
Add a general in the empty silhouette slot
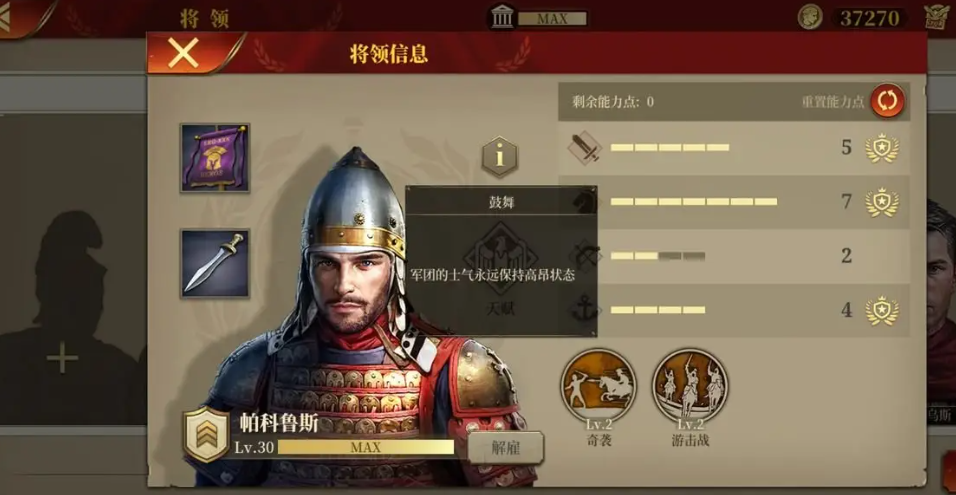click(62, 358)
